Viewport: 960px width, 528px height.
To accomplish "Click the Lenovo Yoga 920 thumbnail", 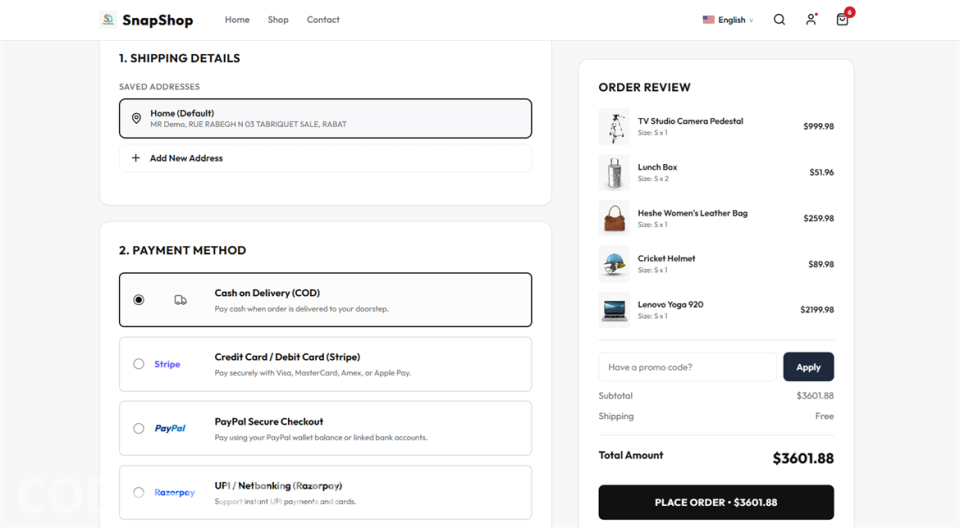I will click(614, 310).
